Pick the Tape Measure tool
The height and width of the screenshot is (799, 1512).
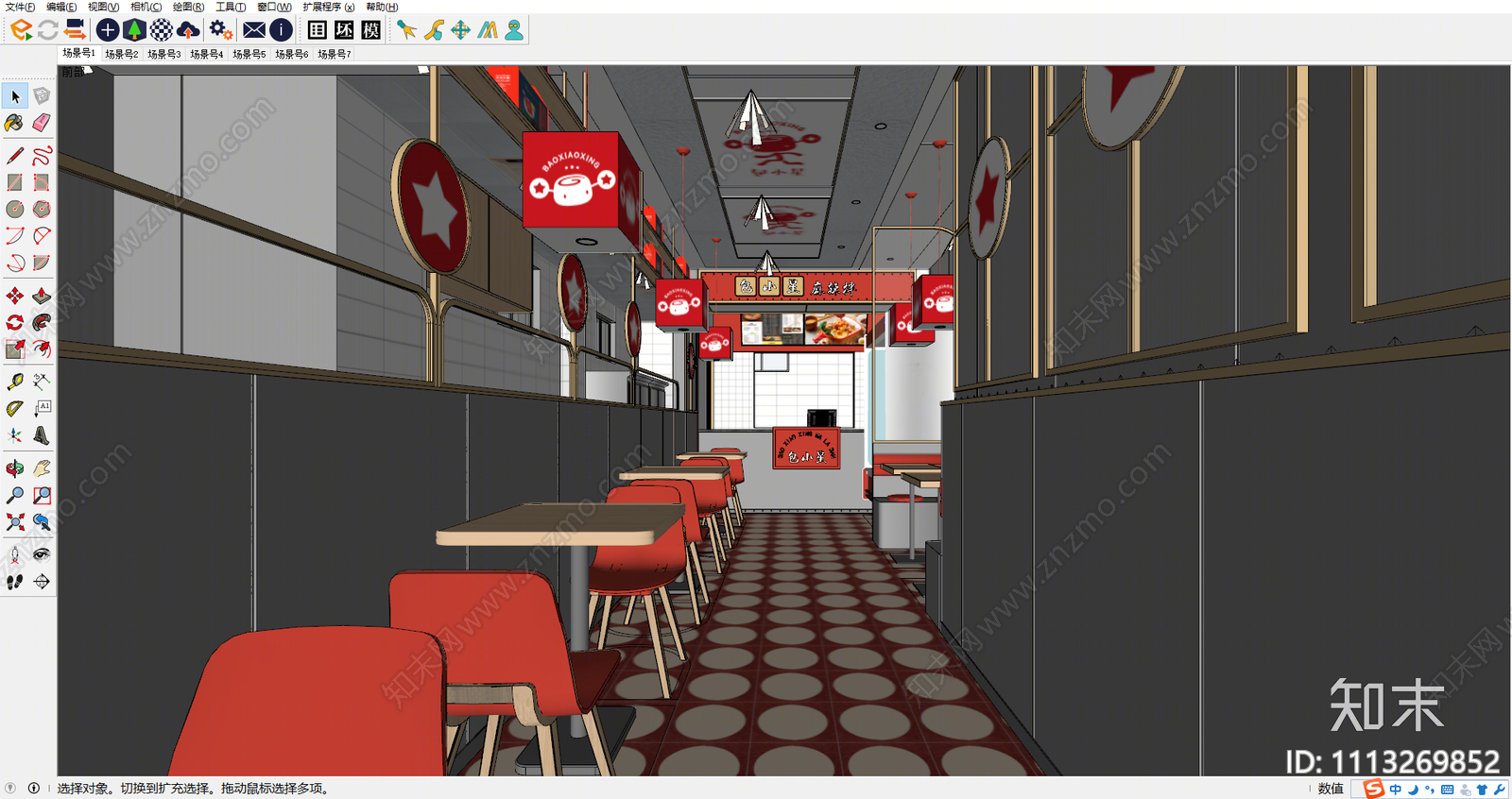15,382
